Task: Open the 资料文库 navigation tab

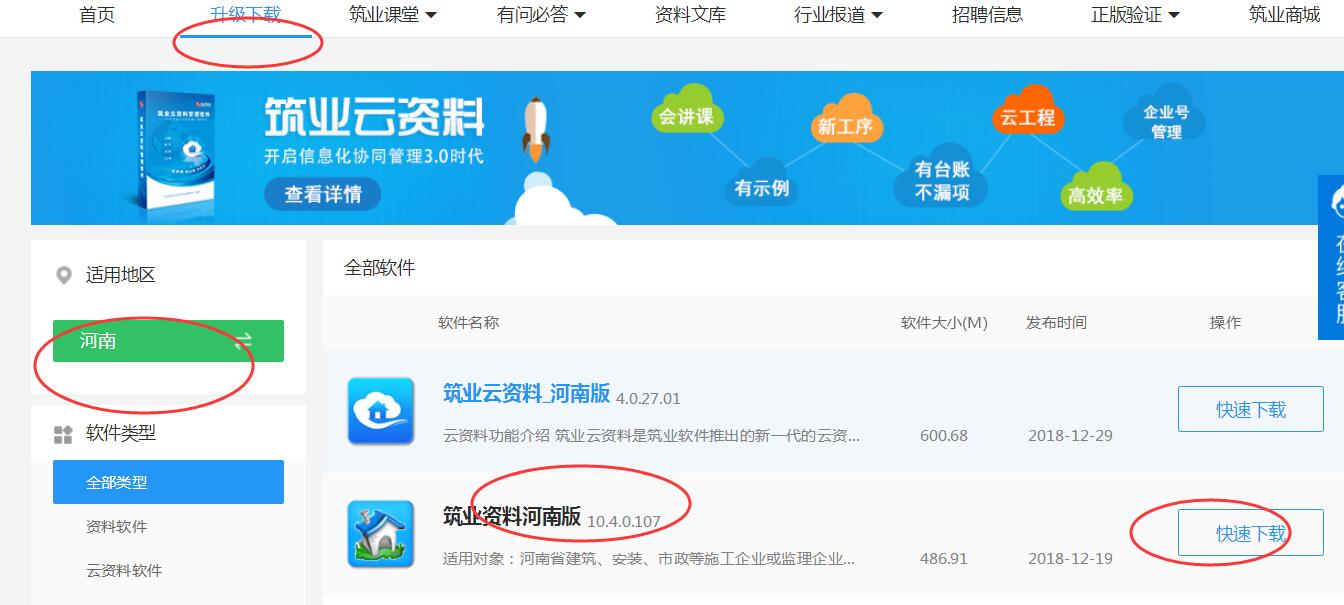Action: coord(690,15)
